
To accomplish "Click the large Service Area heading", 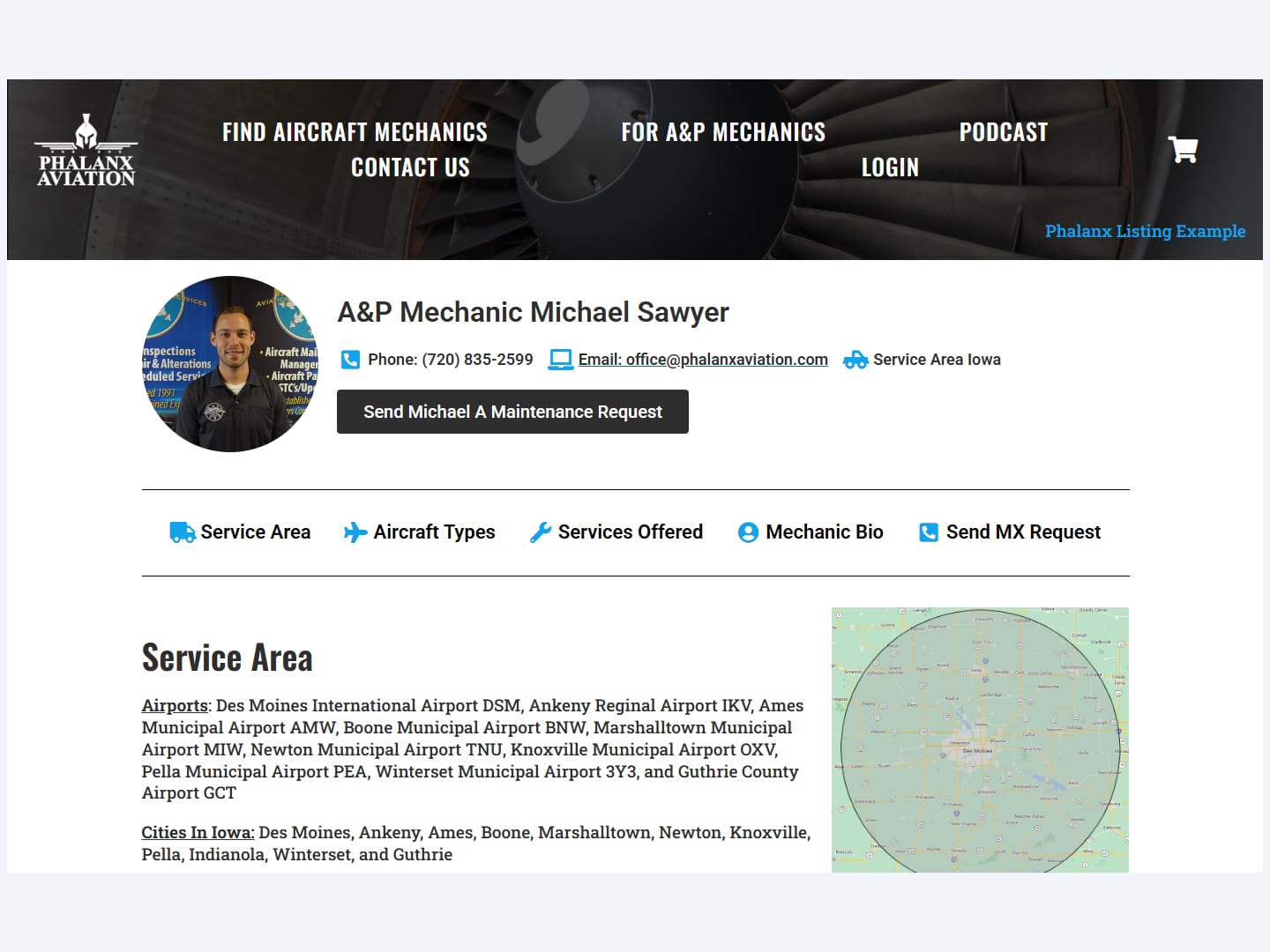I will [x=227, y=658].
